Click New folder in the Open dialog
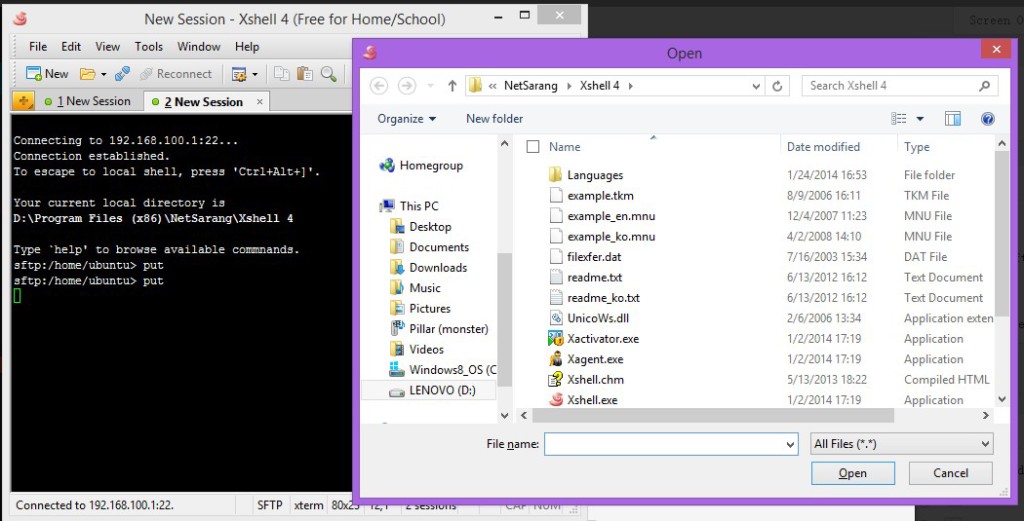The width and height of the screenshot is (1024, 521). point(494,118)
